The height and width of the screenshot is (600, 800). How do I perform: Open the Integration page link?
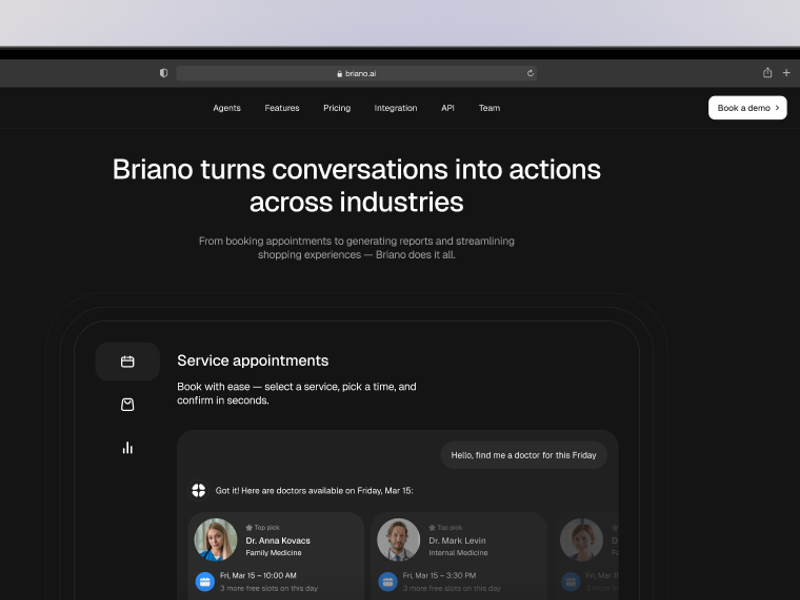[396, 107]
